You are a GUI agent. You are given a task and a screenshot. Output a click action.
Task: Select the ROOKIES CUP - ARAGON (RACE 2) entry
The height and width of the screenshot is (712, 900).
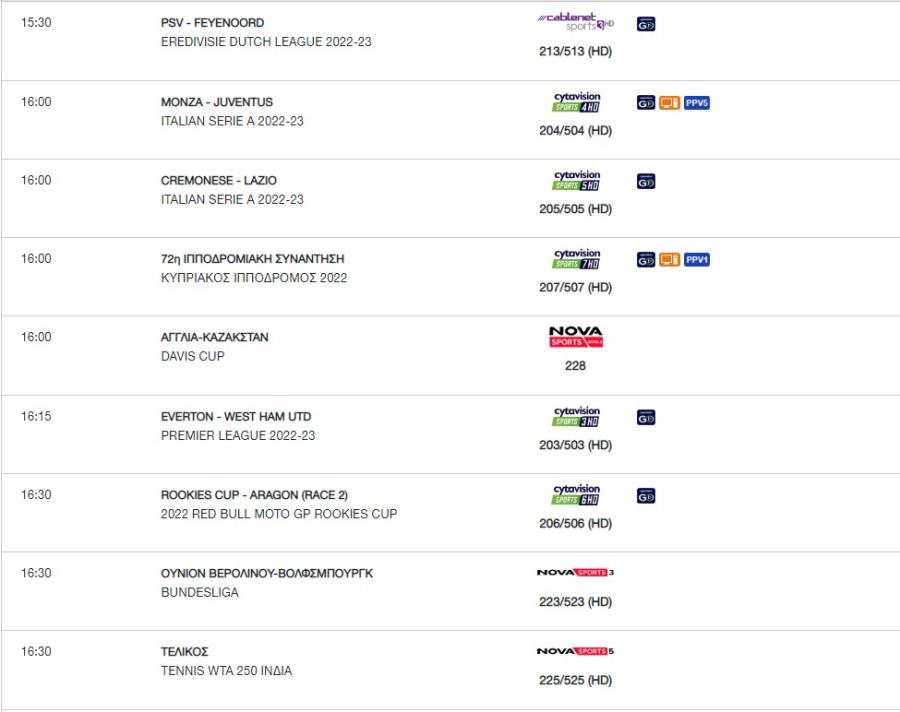[x=254, y=495]
